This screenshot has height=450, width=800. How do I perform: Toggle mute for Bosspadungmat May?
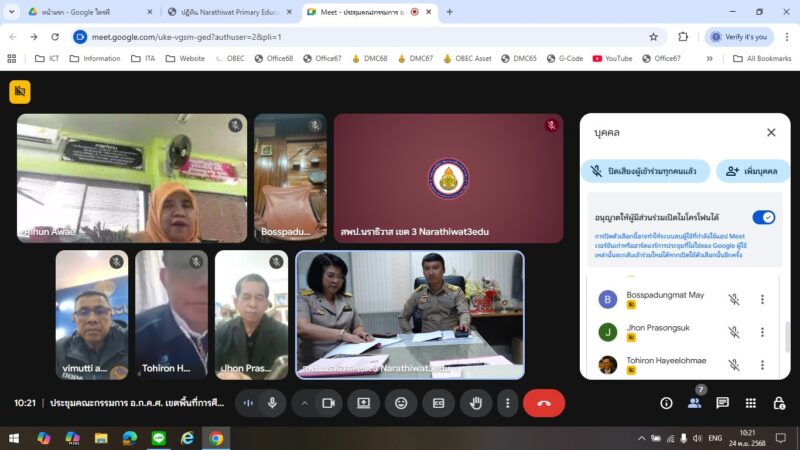[x=733, y=299]
